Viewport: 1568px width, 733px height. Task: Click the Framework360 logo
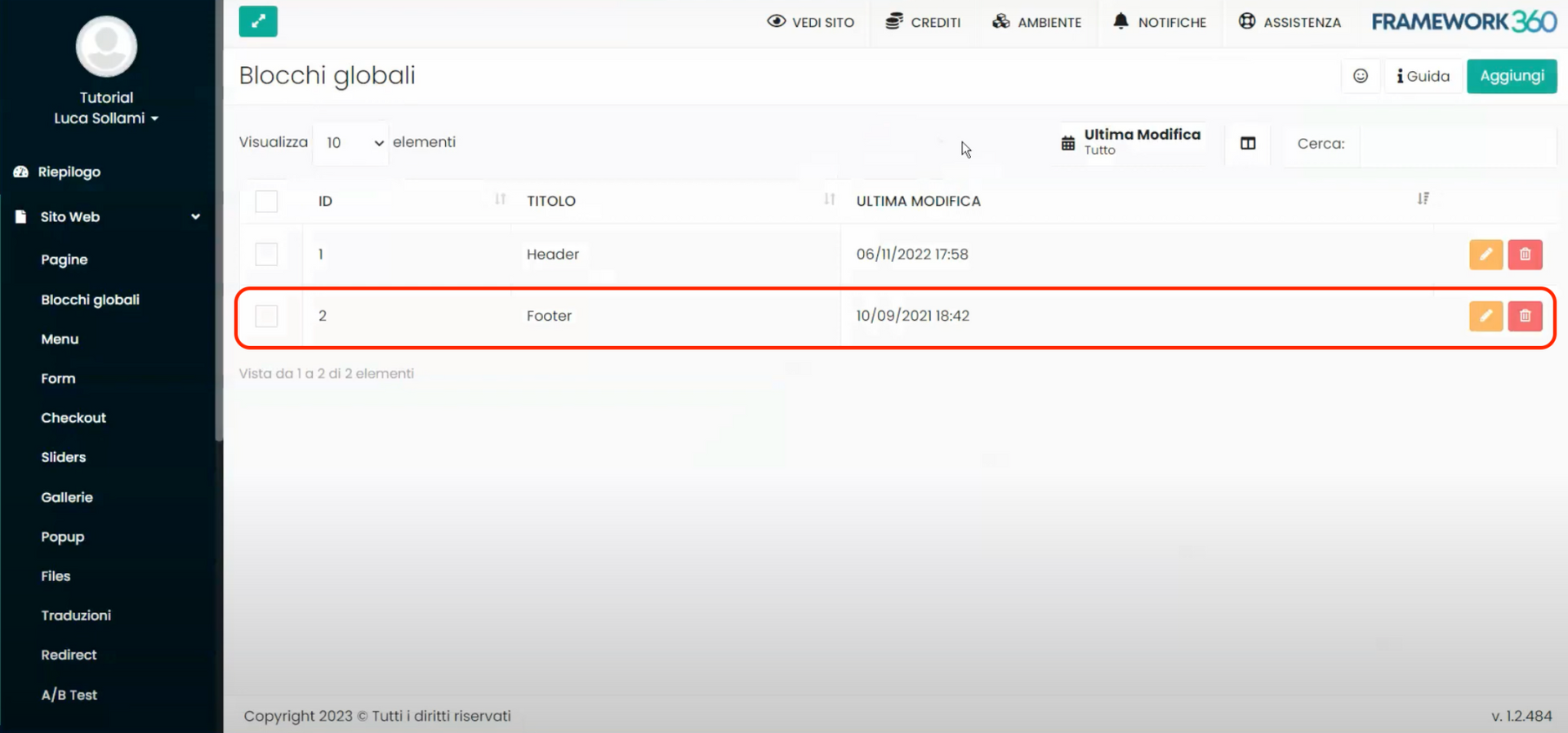click(1464, 21)
